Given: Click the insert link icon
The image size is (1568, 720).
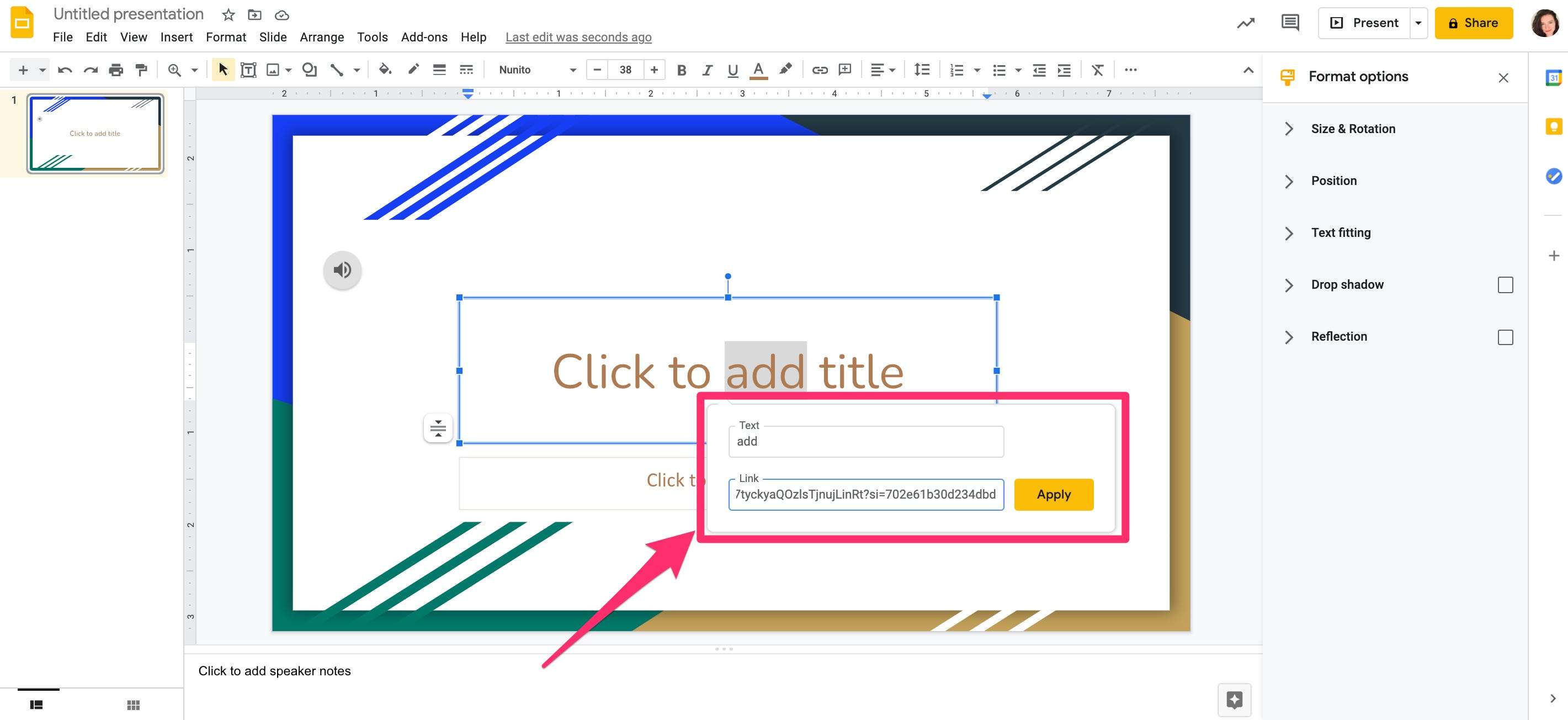Looking at the screenshot, I should click(817, 69).
